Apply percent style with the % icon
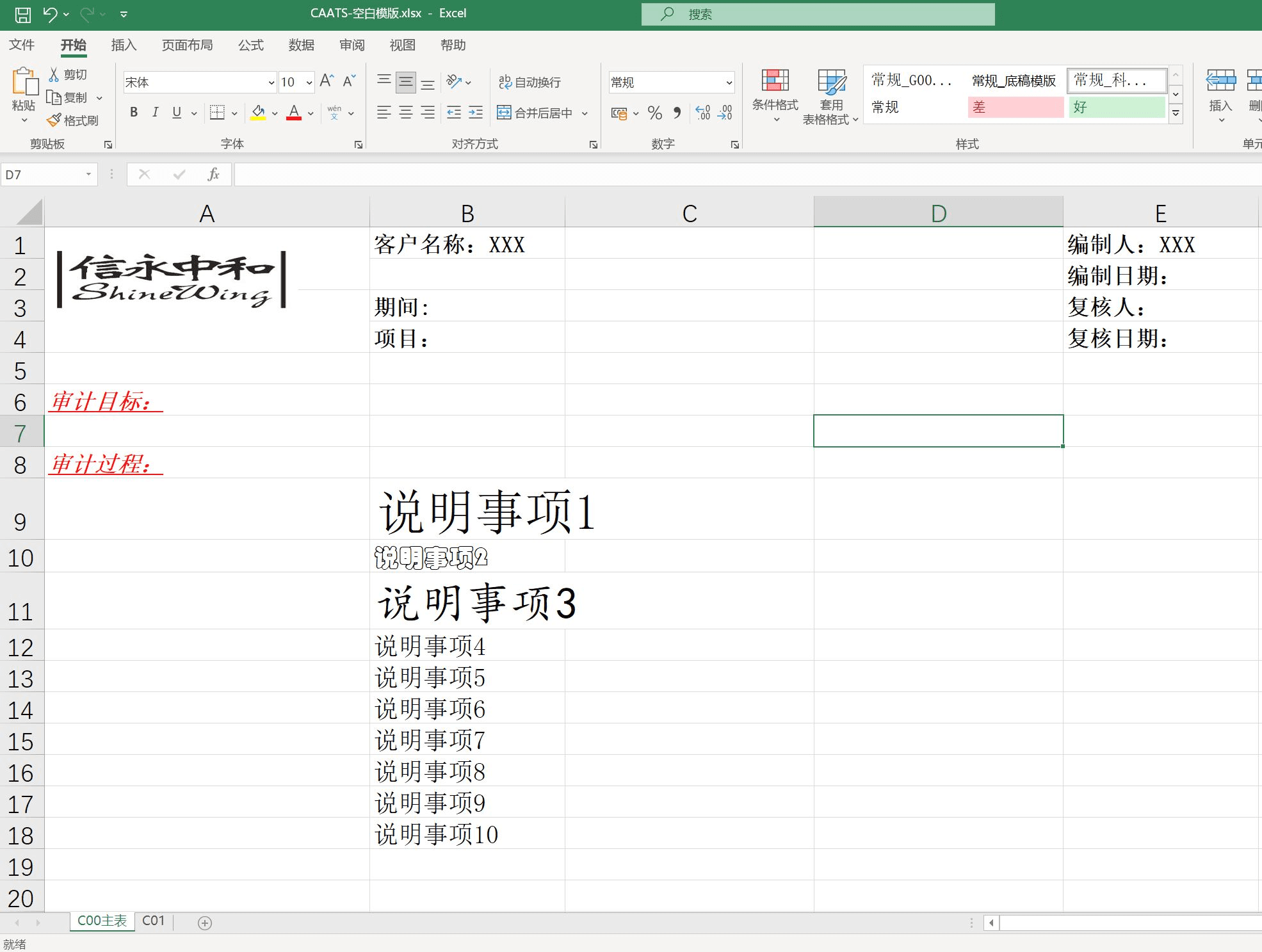The image size is (1262, 952). [654, 113]
